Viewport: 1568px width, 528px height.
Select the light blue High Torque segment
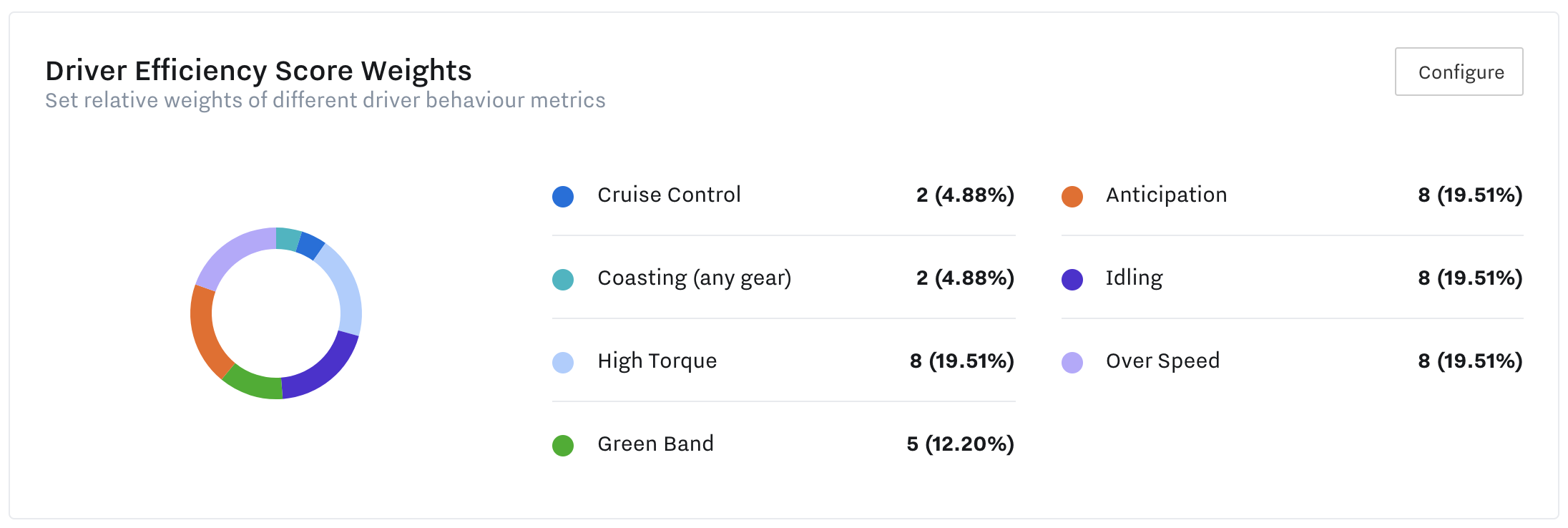click(345, 286)
